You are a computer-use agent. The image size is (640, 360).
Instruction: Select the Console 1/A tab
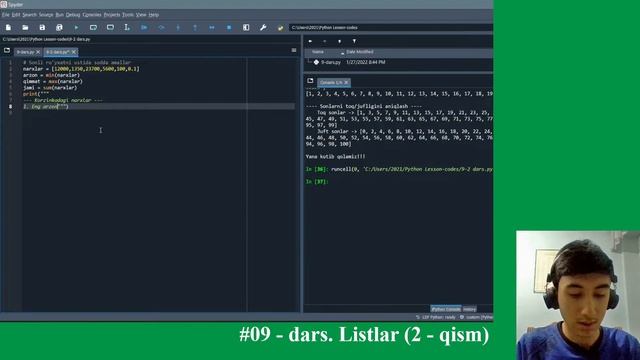331,82
